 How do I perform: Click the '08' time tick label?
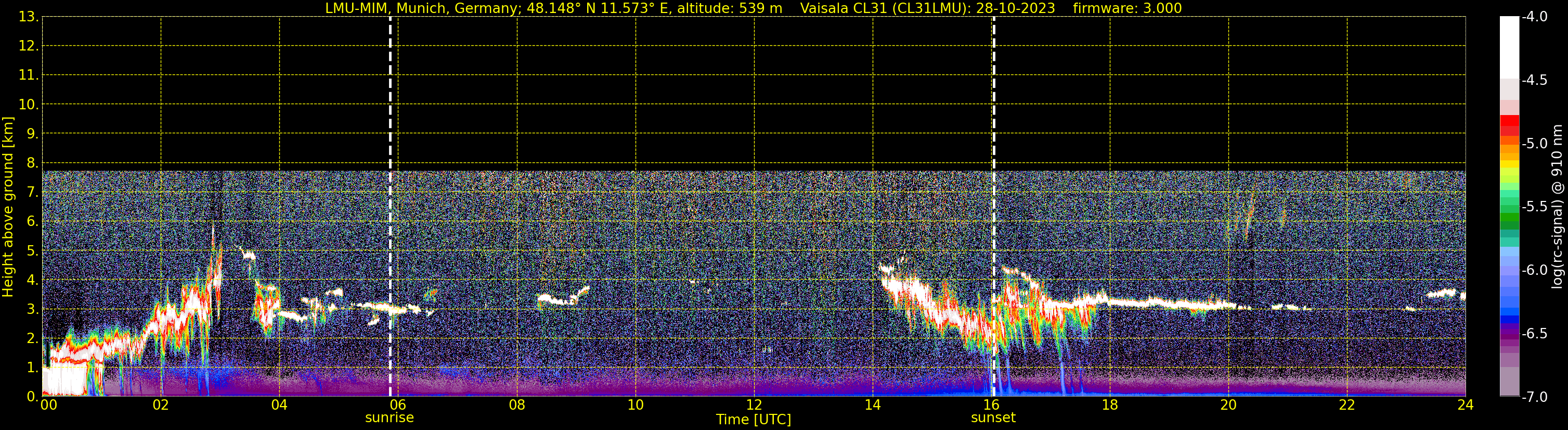click(x=517, y=405)
